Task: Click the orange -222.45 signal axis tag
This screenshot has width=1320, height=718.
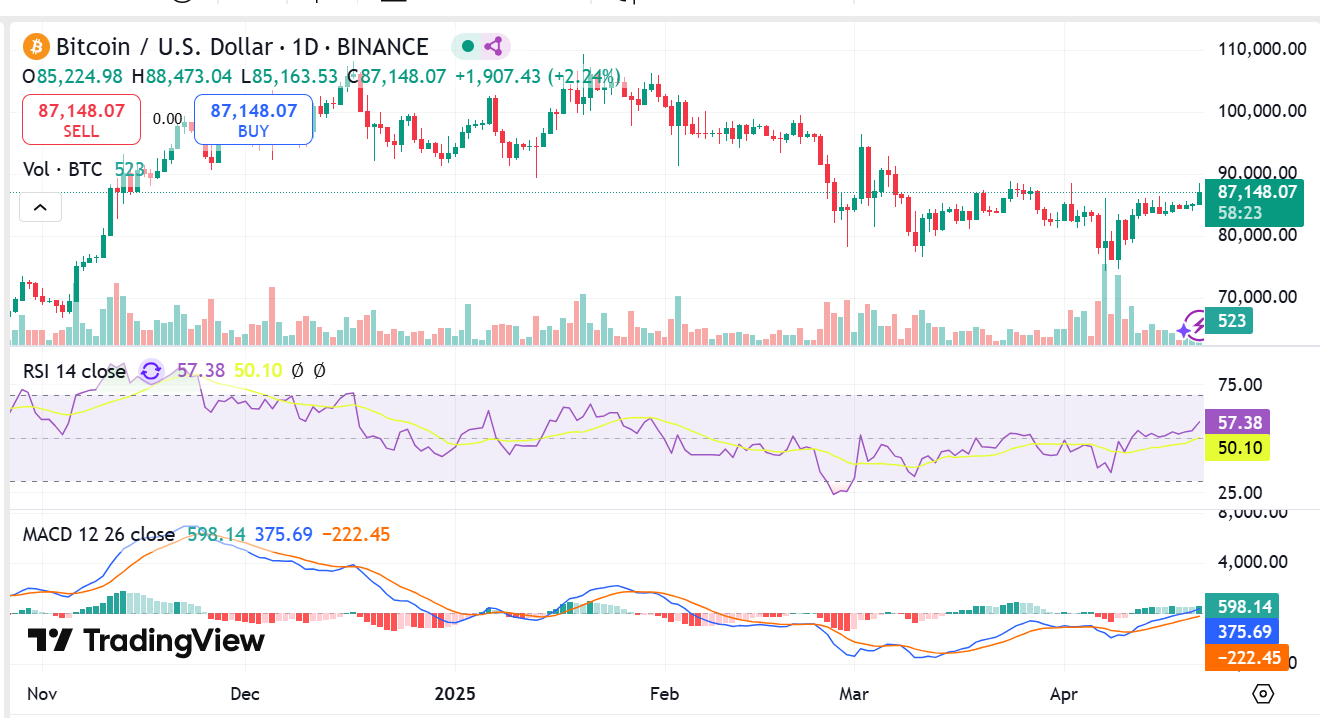Action: (1248, 657)
